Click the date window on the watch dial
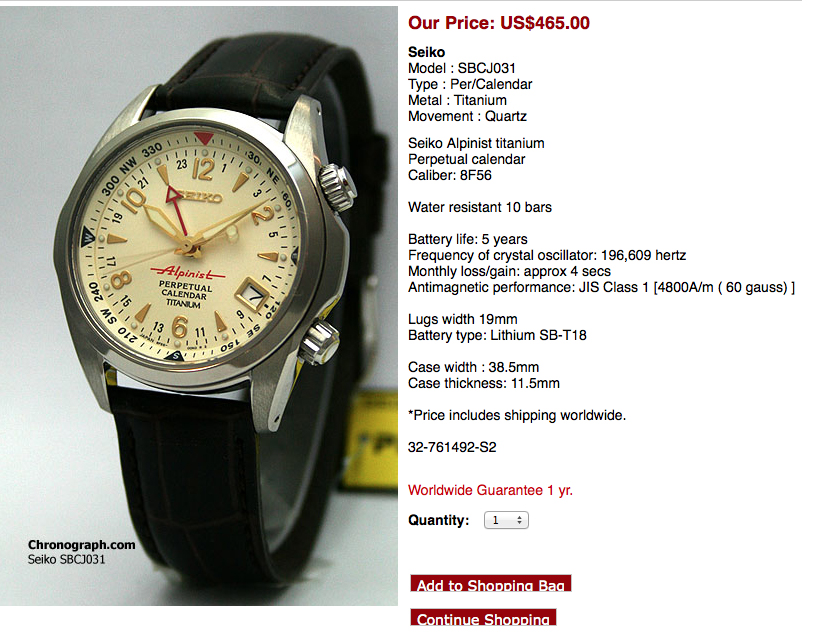This screenshot has height=641, width=819. [252, 294]
